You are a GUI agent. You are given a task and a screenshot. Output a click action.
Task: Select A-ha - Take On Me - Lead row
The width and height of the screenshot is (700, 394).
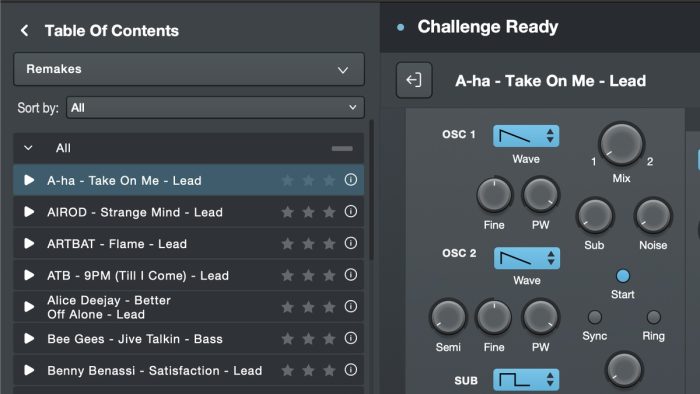tap(189, 180)
